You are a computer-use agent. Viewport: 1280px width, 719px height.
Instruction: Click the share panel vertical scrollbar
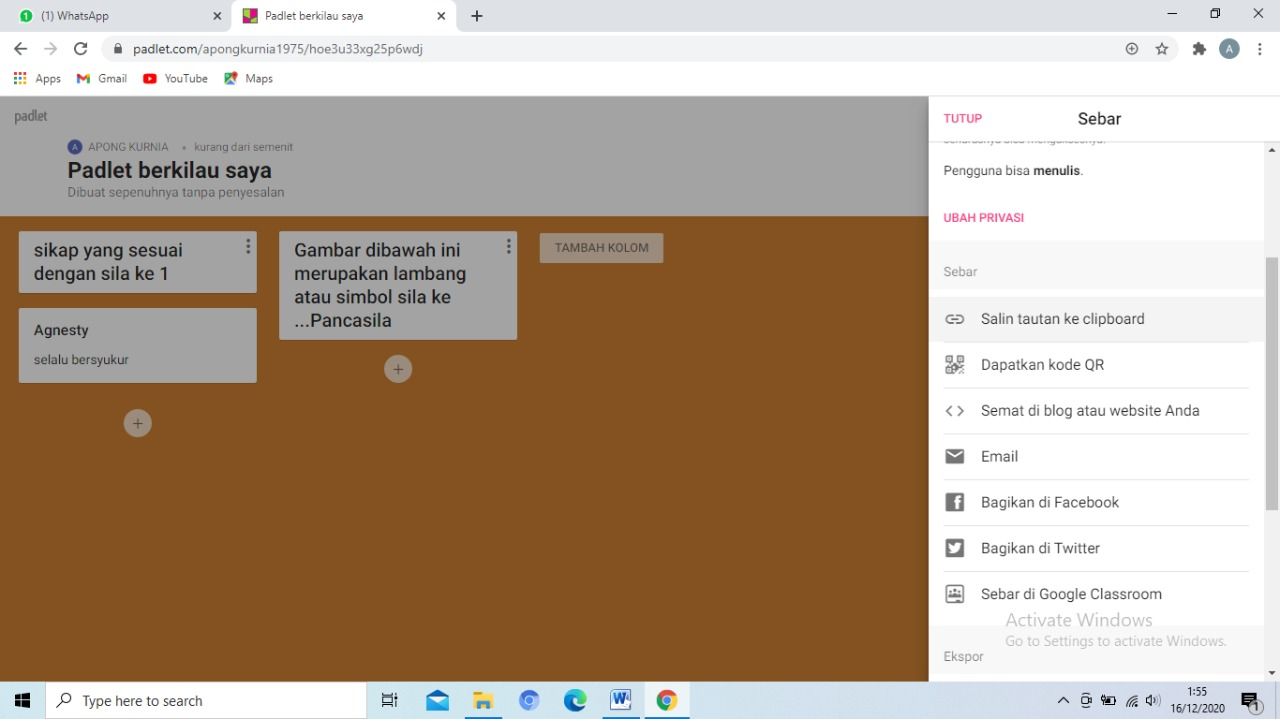tap(1272, 380)
